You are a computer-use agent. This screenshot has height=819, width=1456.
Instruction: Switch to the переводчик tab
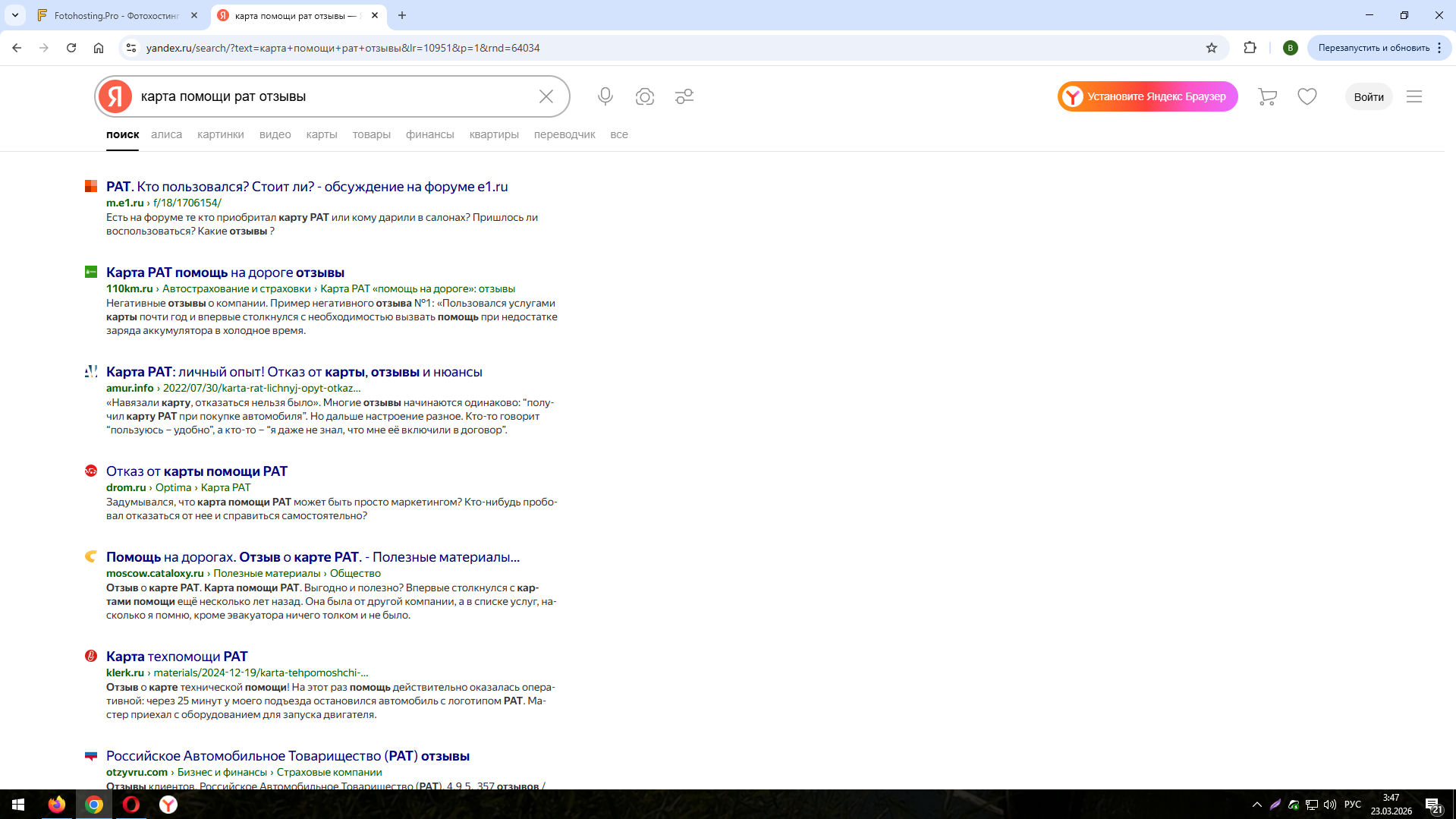(x=564, y=134)
